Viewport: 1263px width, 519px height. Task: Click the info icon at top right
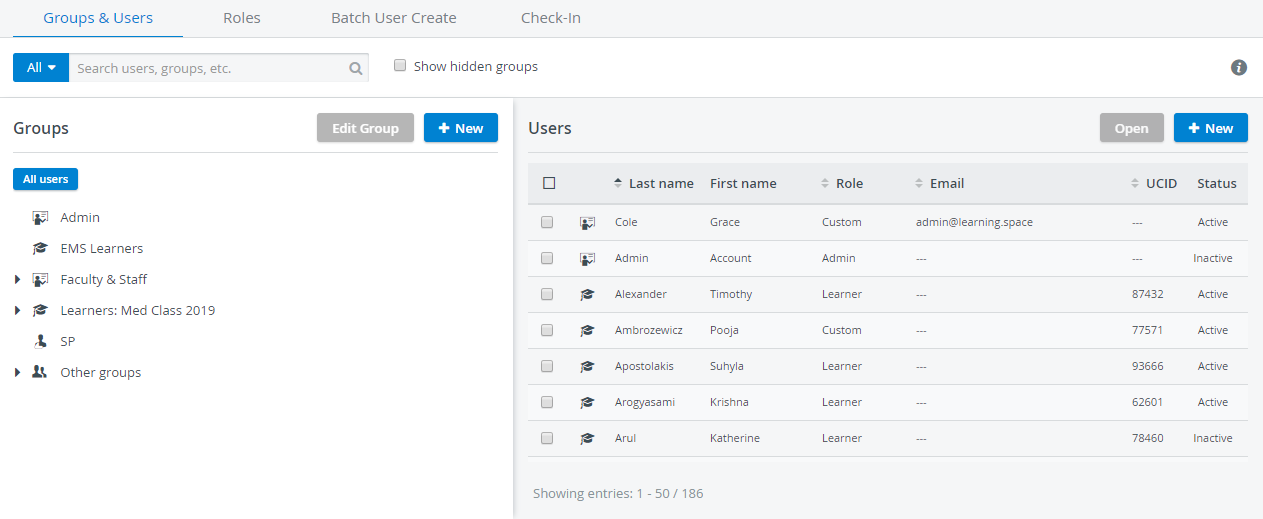(1239, 68)
